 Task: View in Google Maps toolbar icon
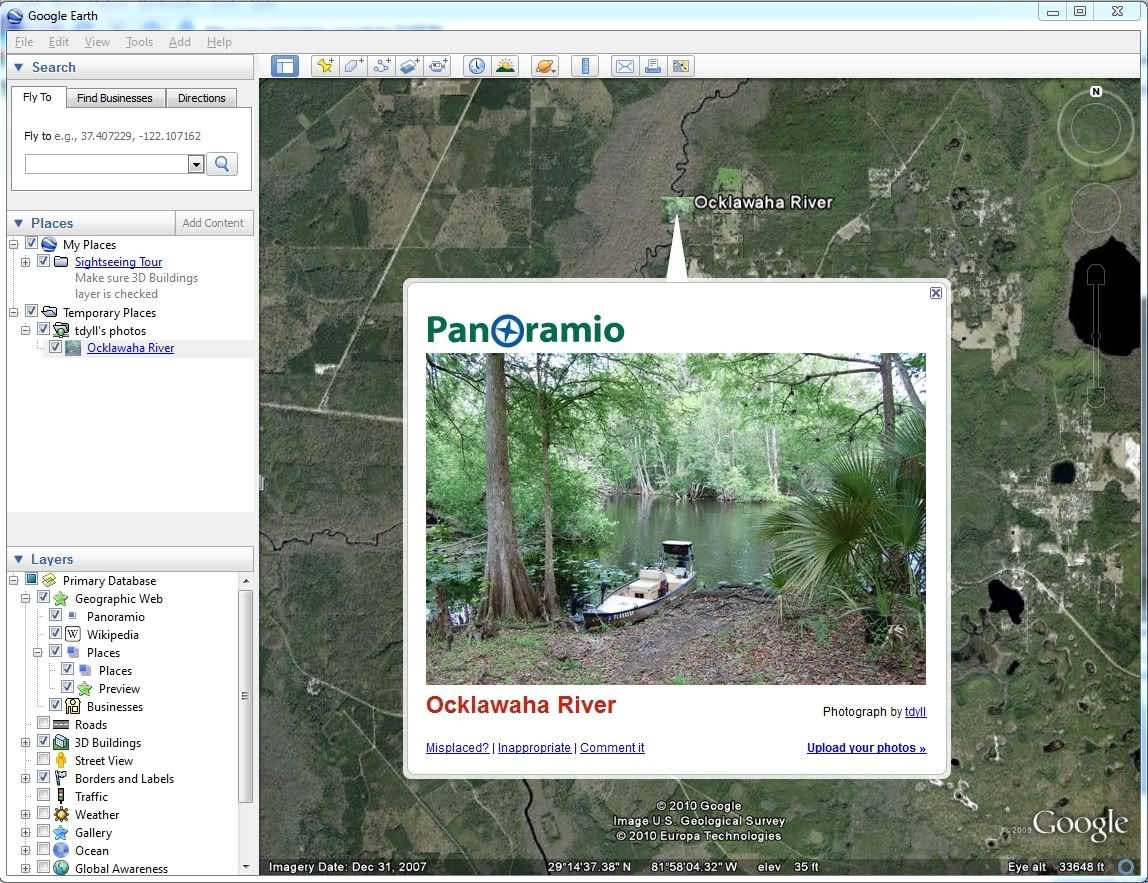pos(681,66)
